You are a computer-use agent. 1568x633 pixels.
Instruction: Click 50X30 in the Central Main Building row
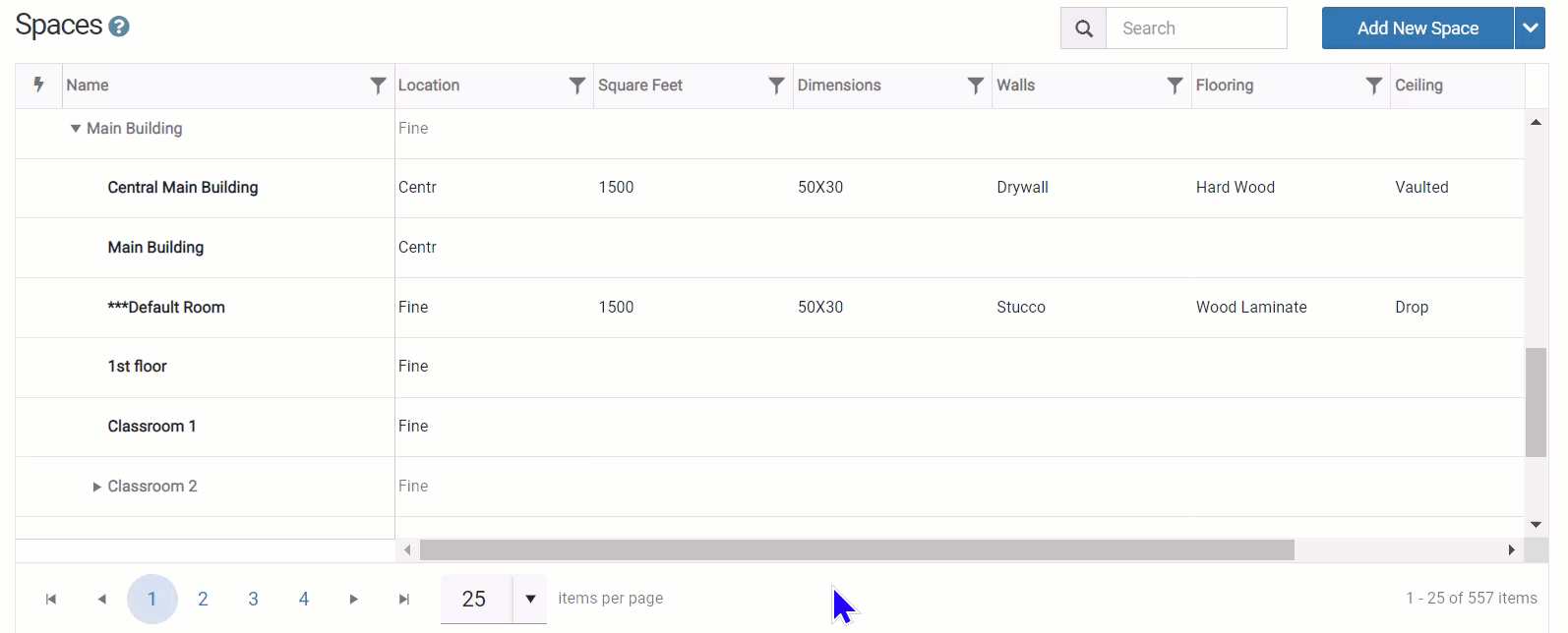click(x=820, y=188)
